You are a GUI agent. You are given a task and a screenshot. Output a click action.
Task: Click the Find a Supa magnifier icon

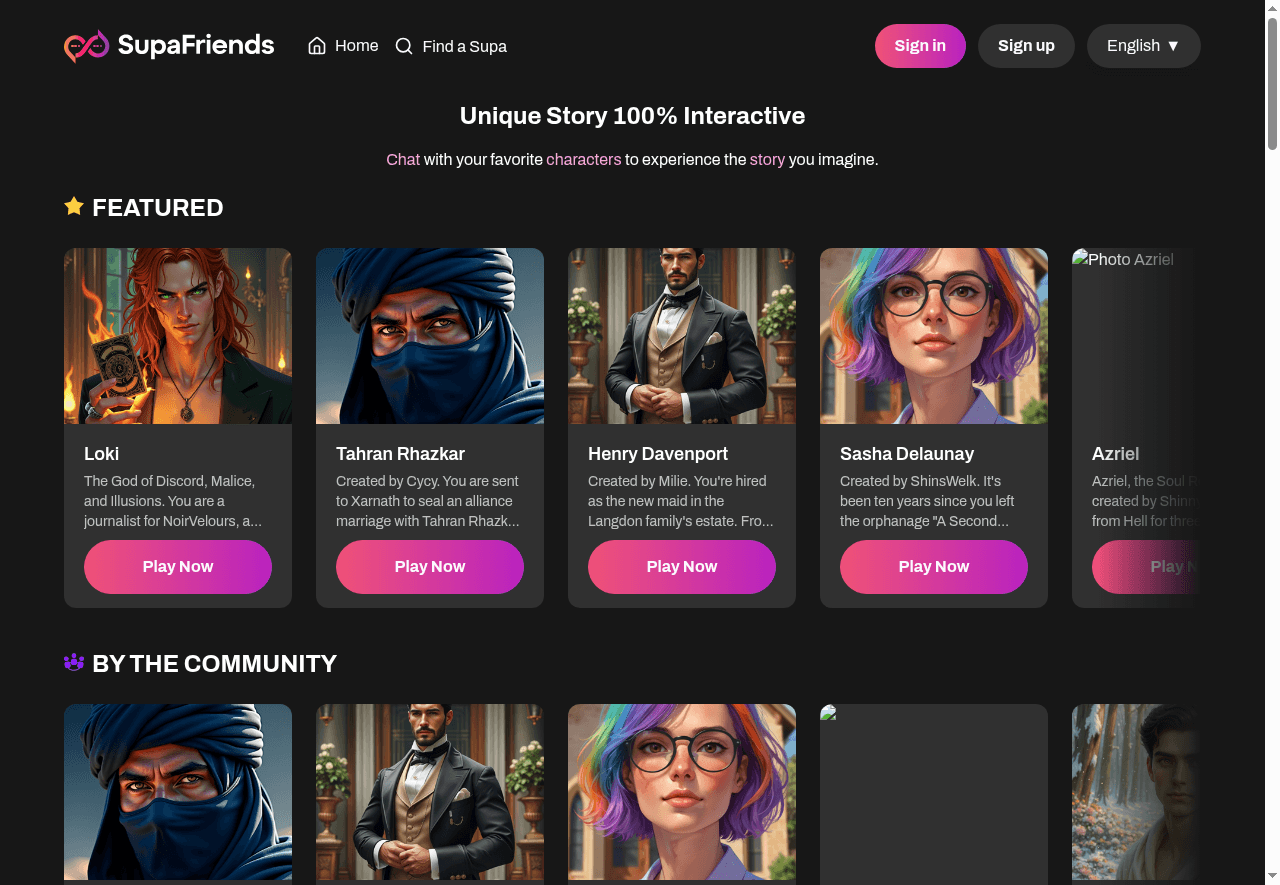point(404,46)
